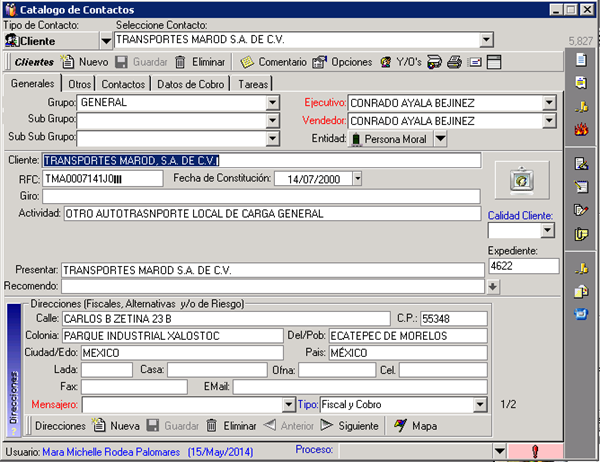Expand the Grupo dropdown
Screen dimensions: 600x462
272,102
